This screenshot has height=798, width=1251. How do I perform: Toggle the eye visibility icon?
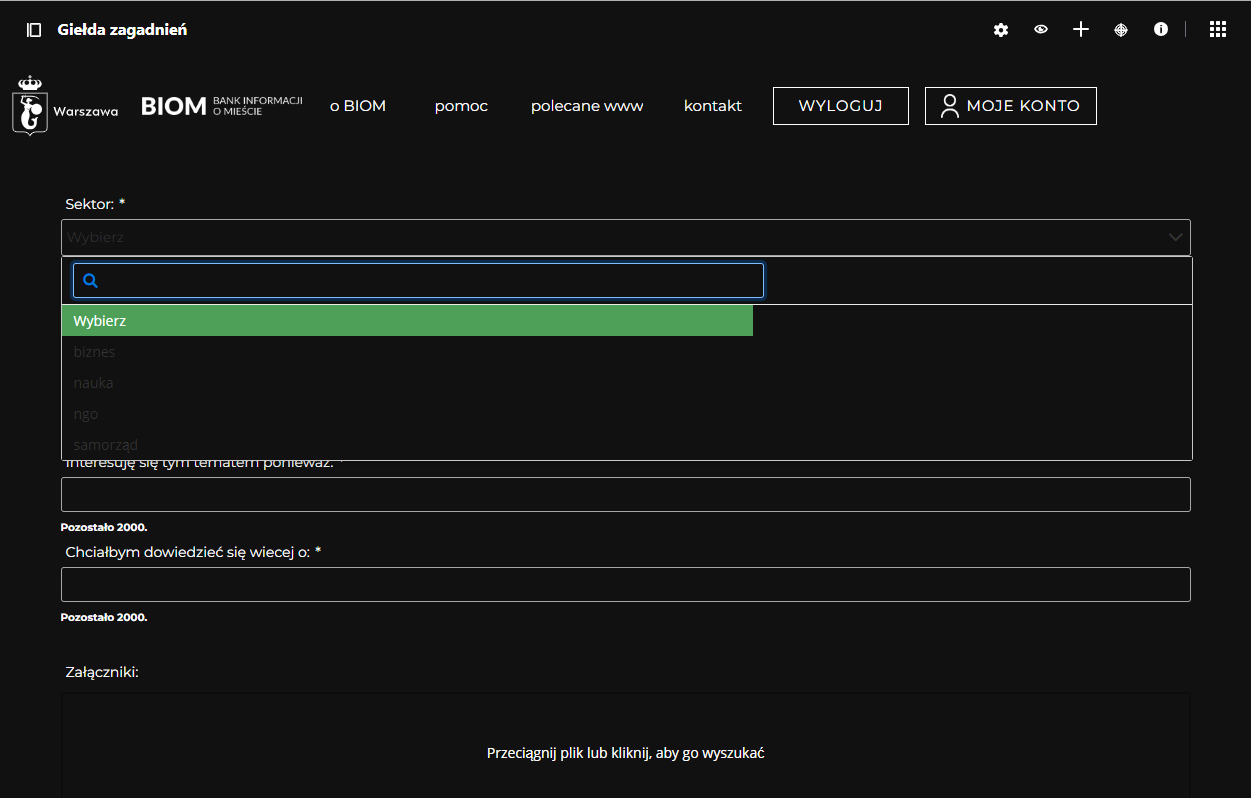point(1041,30)
